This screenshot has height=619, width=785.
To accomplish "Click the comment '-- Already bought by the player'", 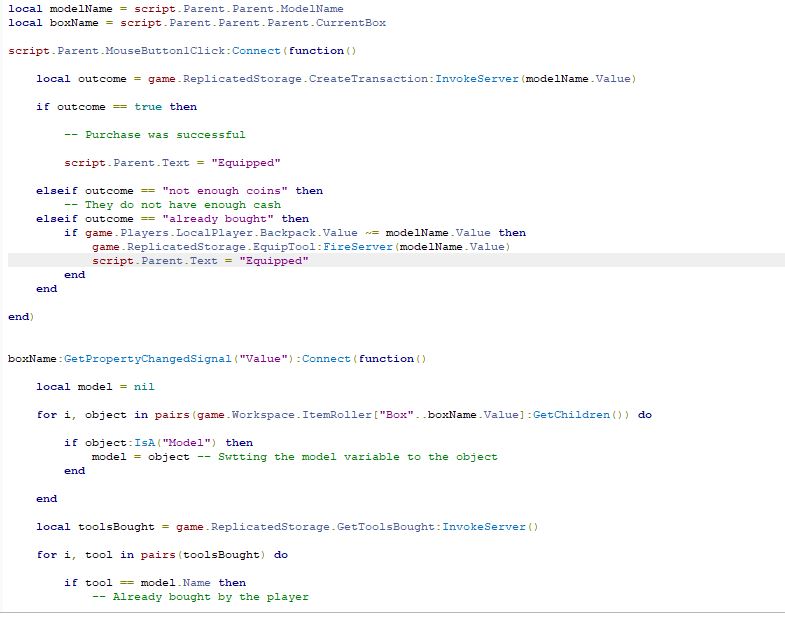I will pos(200,597).
